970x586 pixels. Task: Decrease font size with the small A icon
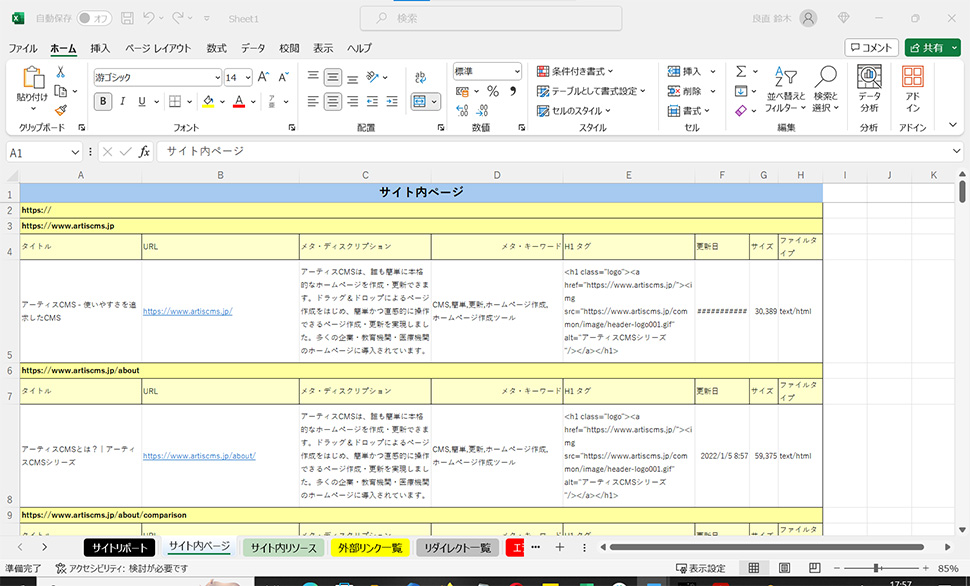(x=283, y=77)
